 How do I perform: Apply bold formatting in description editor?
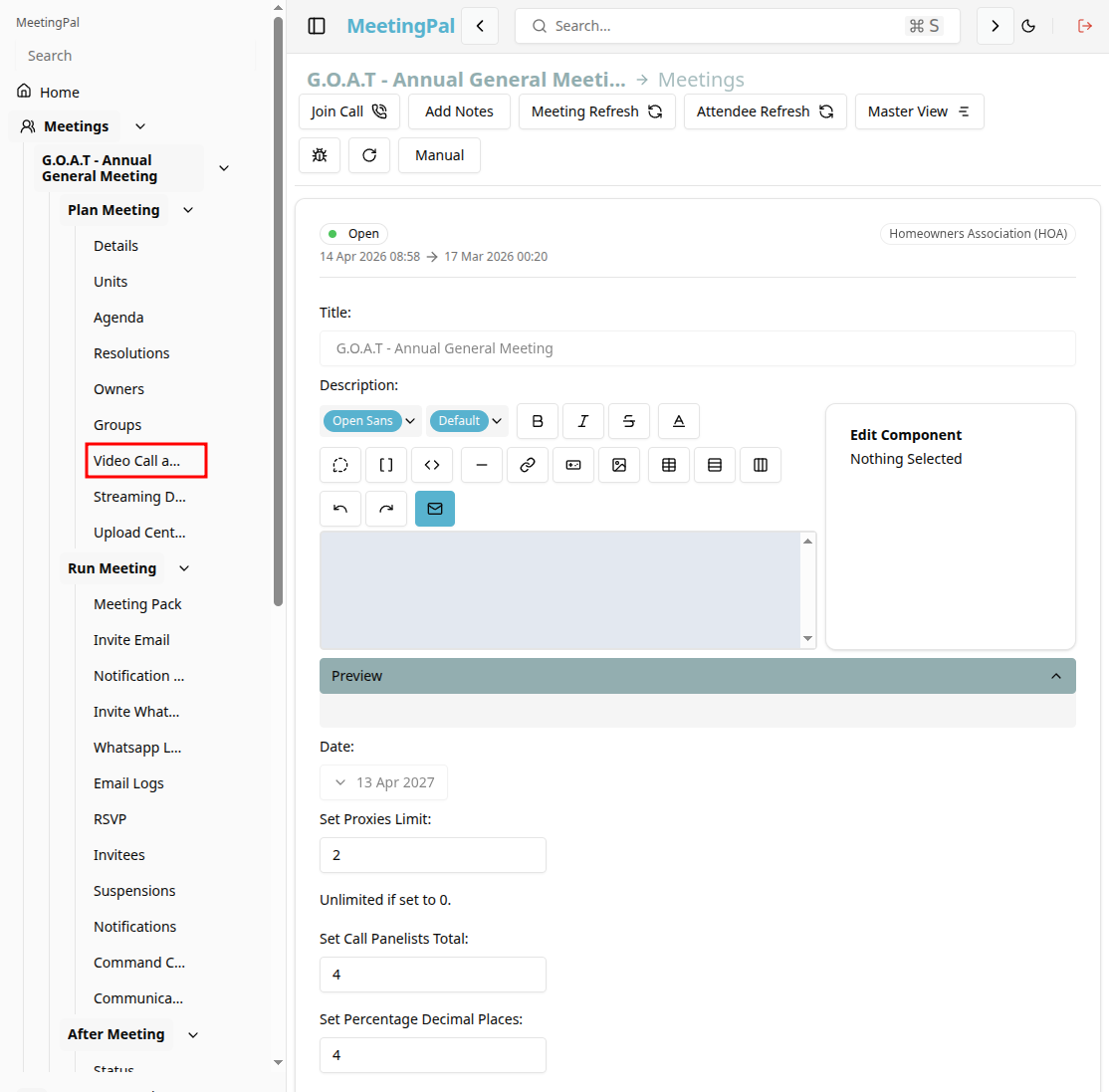click(x=538, y=421)
